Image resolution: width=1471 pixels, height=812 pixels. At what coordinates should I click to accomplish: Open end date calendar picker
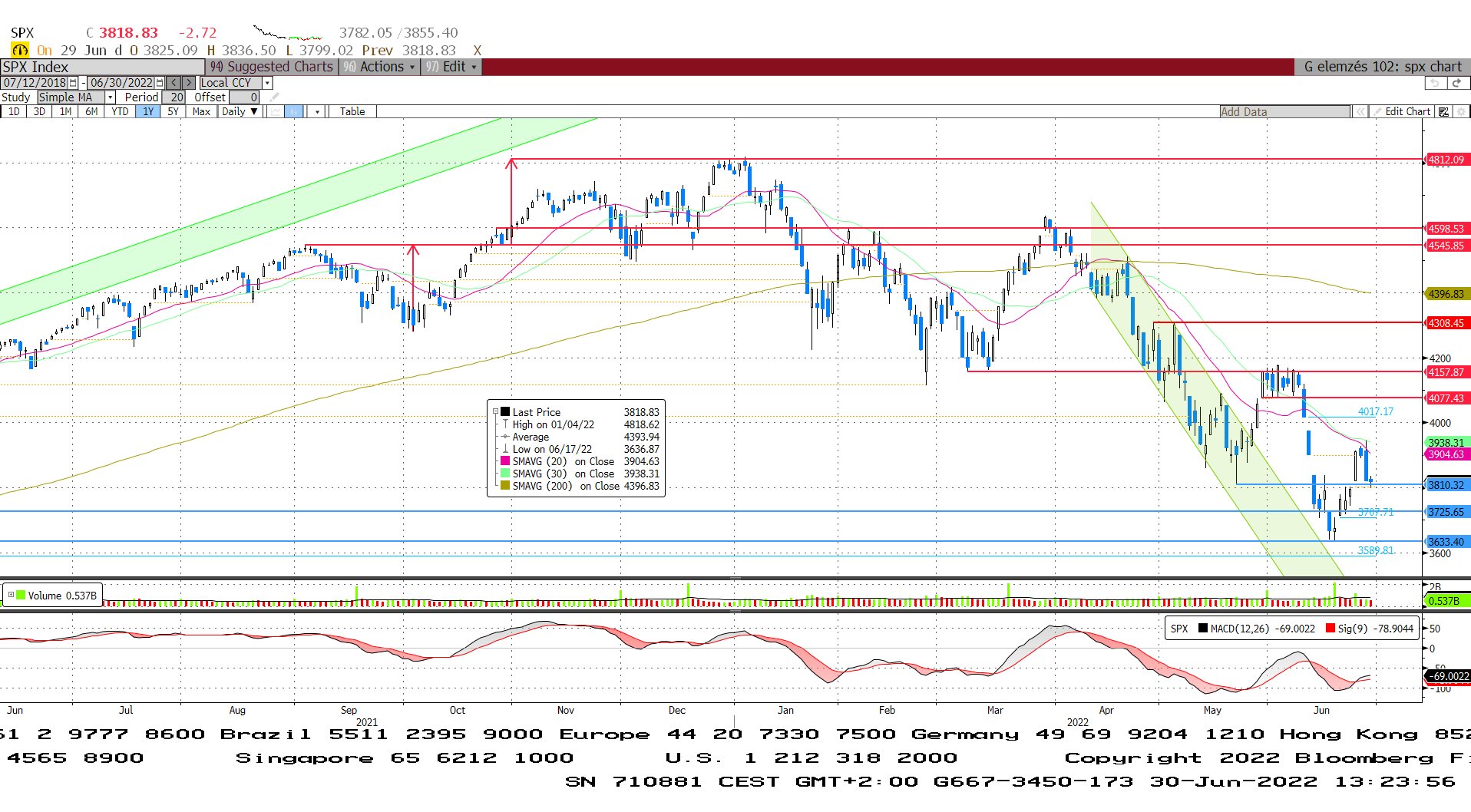[160, 83]
